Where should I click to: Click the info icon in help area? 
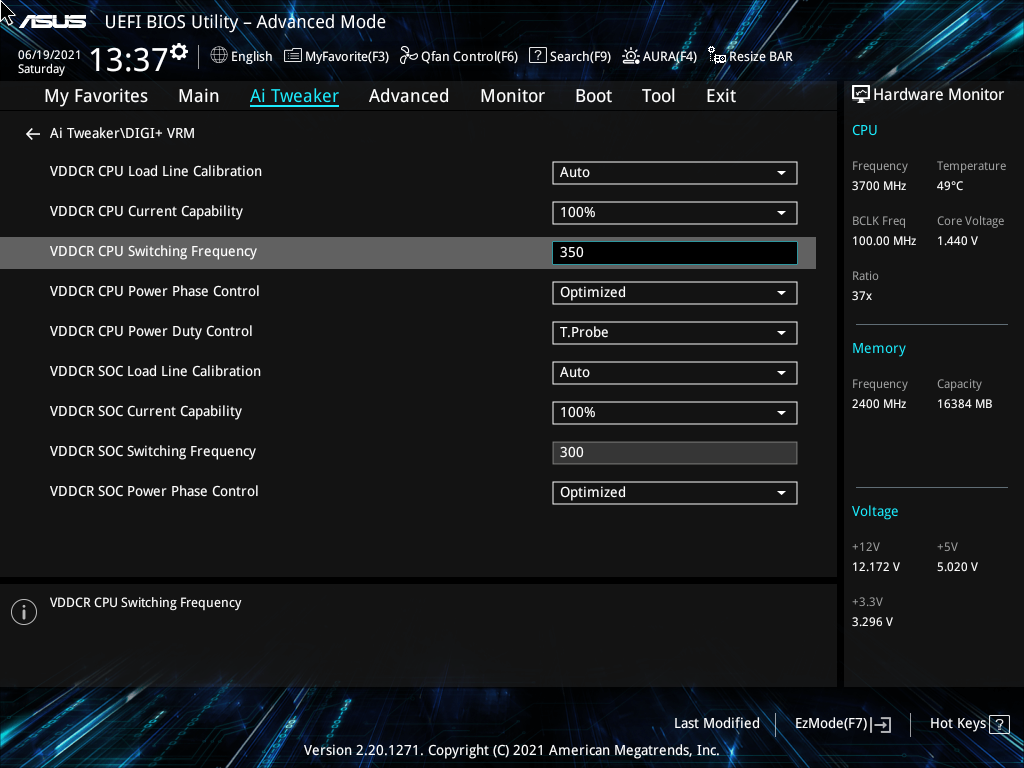pos(23,611)
